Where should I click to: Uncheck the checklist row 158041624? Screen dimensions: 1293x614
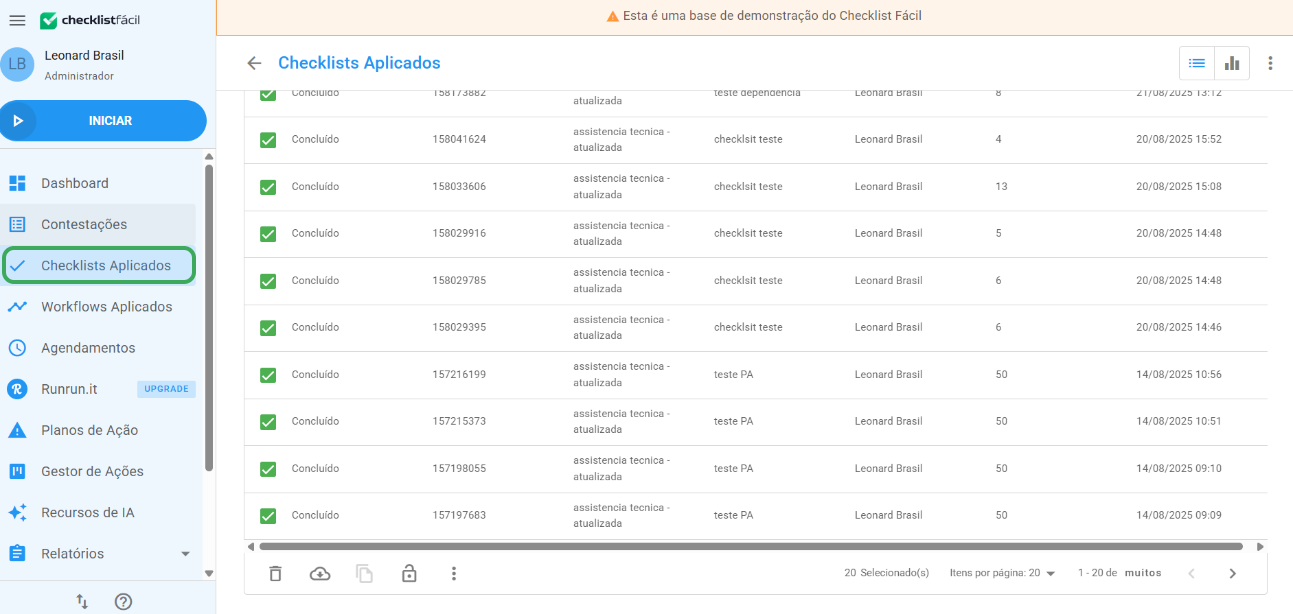[267, 140]
